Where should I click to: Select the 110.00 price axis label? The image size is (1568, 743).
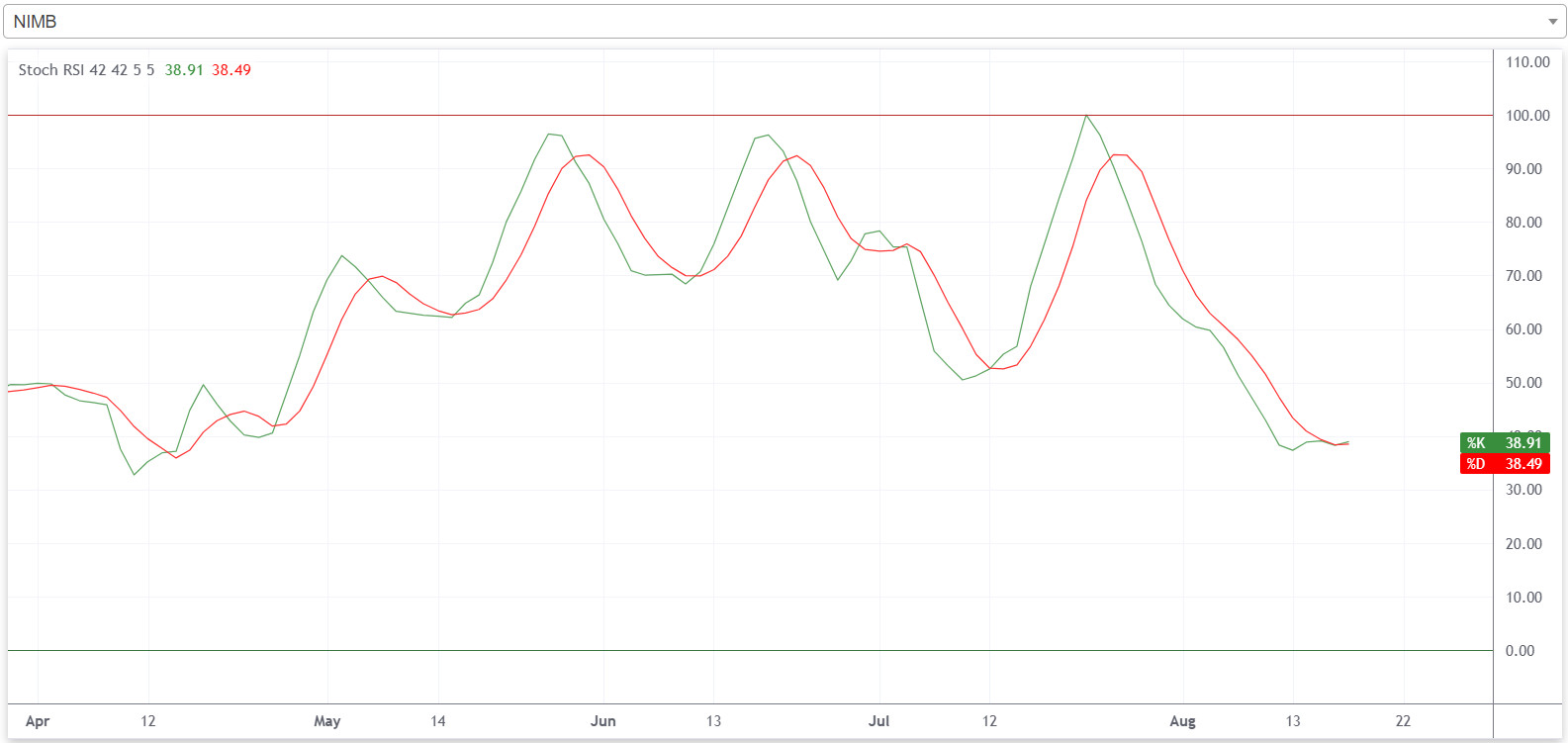[1527, 62]
